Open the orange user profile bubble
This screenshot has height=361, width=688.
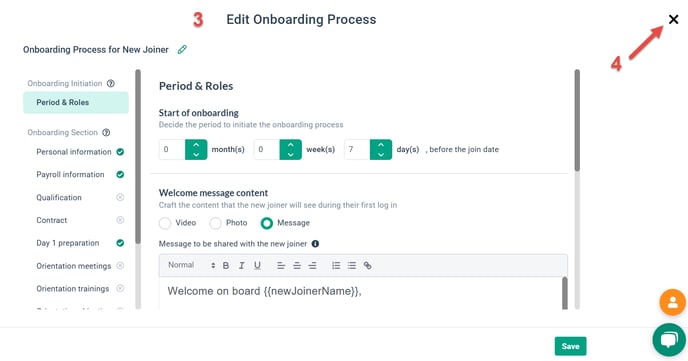click(673, 302)
